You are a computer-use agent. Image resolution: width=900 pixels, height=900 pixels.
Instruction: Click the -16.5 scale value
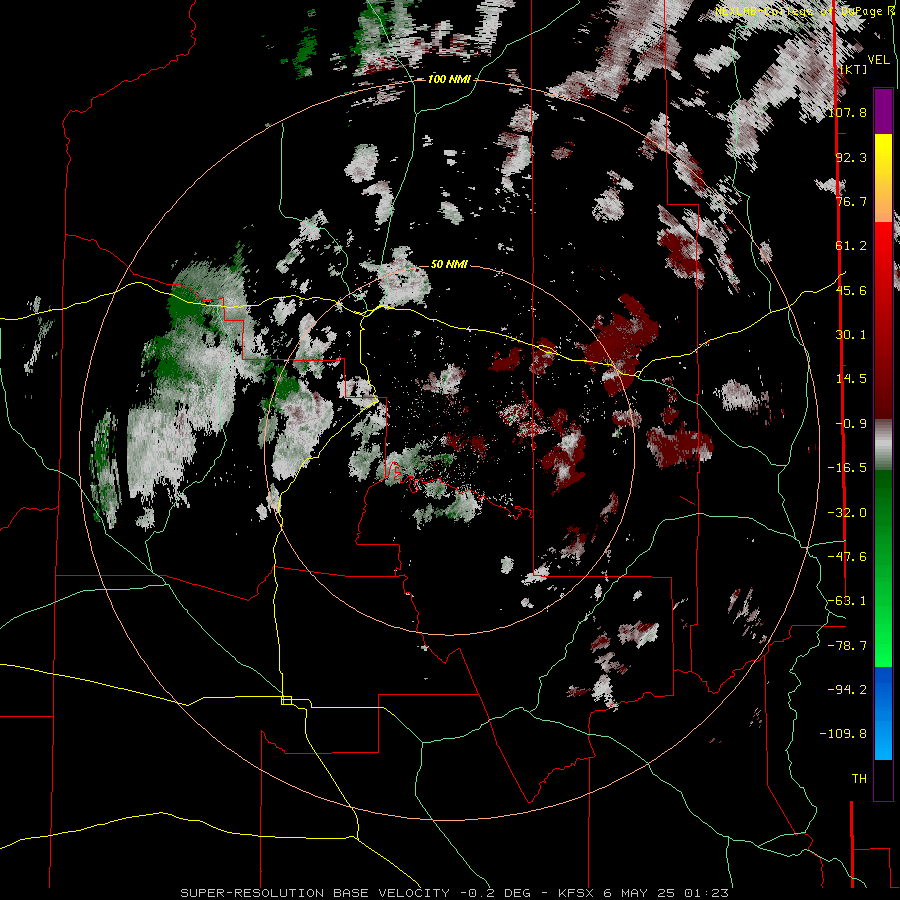click(x=847, y=468)
